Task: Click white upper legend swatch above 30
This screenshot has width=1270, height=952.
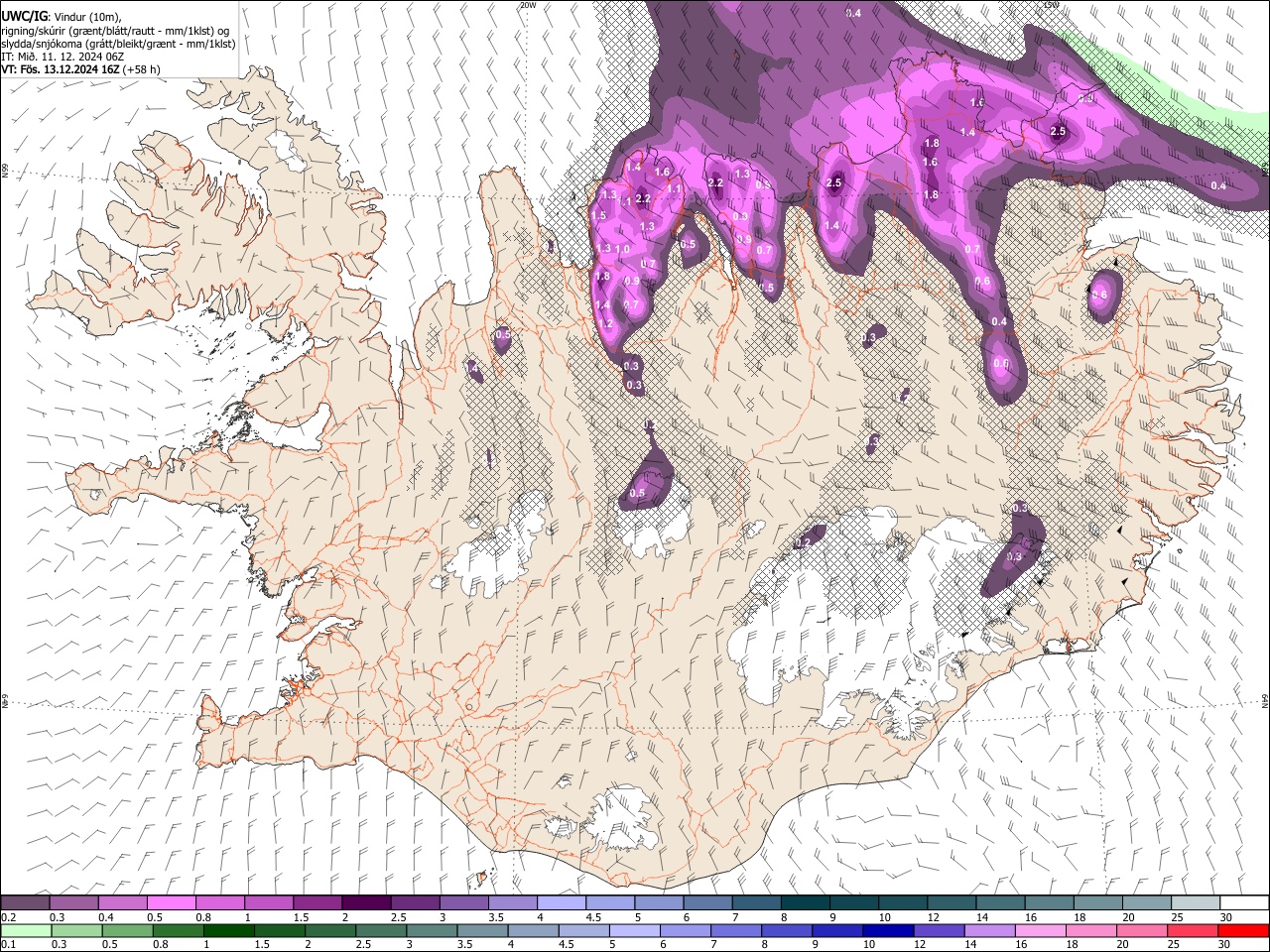Action: tap(1244, 903)
